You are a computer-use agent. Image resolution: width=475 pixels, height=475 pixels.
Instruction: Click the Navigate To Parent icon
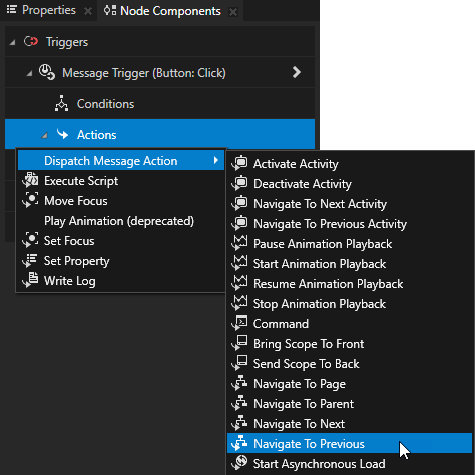(240, 403)
